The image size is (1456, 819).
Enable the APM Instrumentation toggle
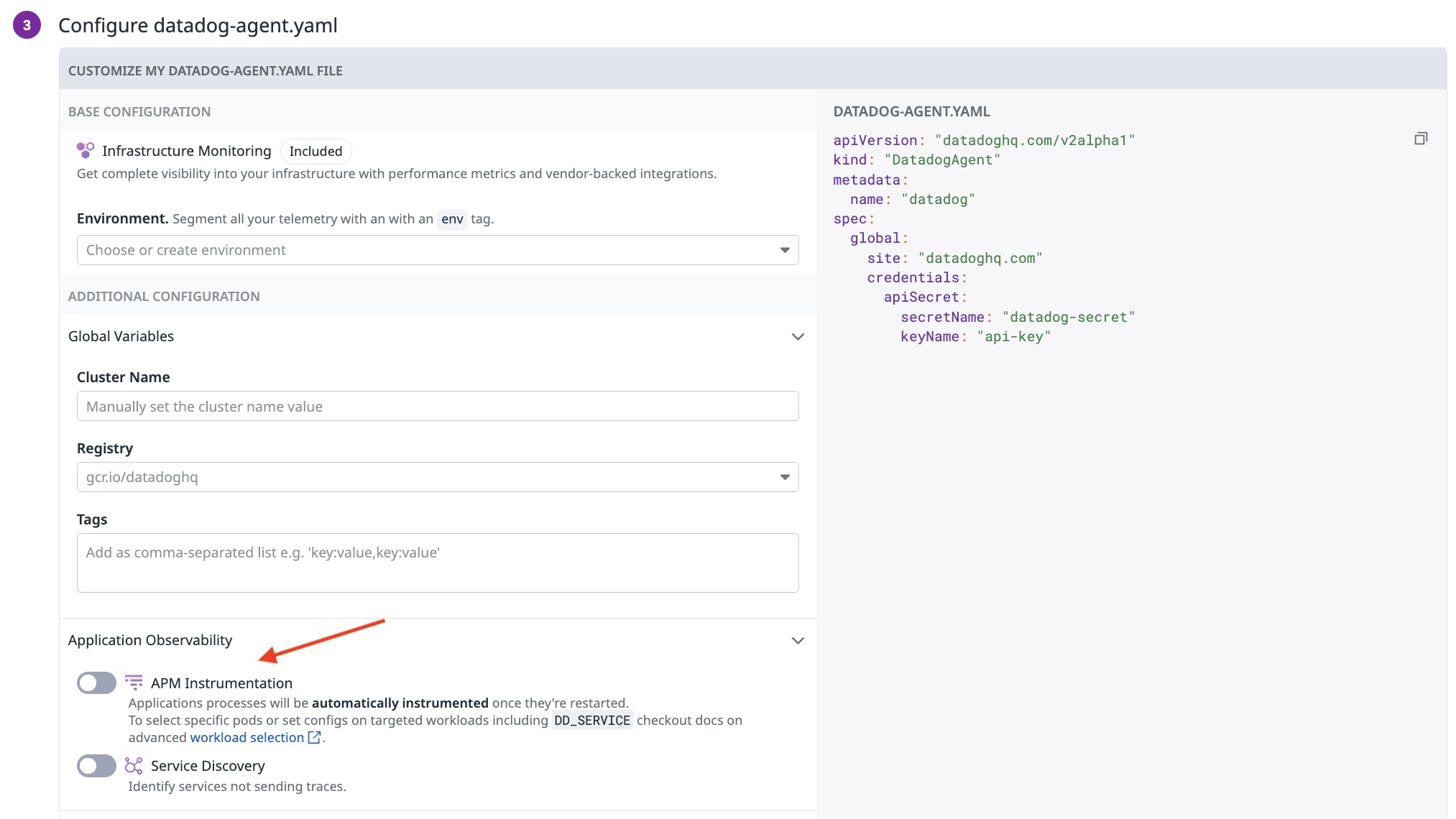tap(96, 682)
